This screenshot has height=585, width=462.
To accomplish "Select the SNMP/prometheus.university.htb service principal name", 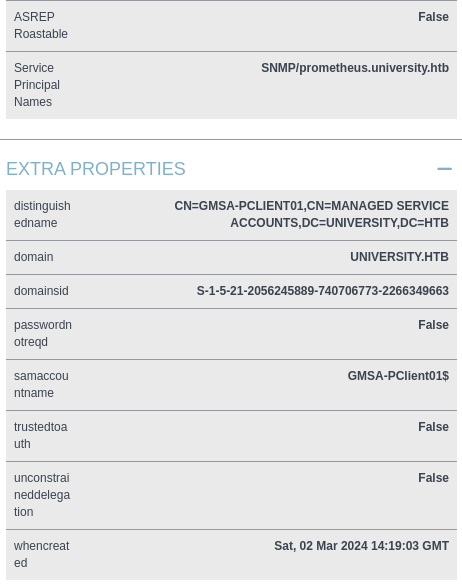I will click(x=355, y=68).
